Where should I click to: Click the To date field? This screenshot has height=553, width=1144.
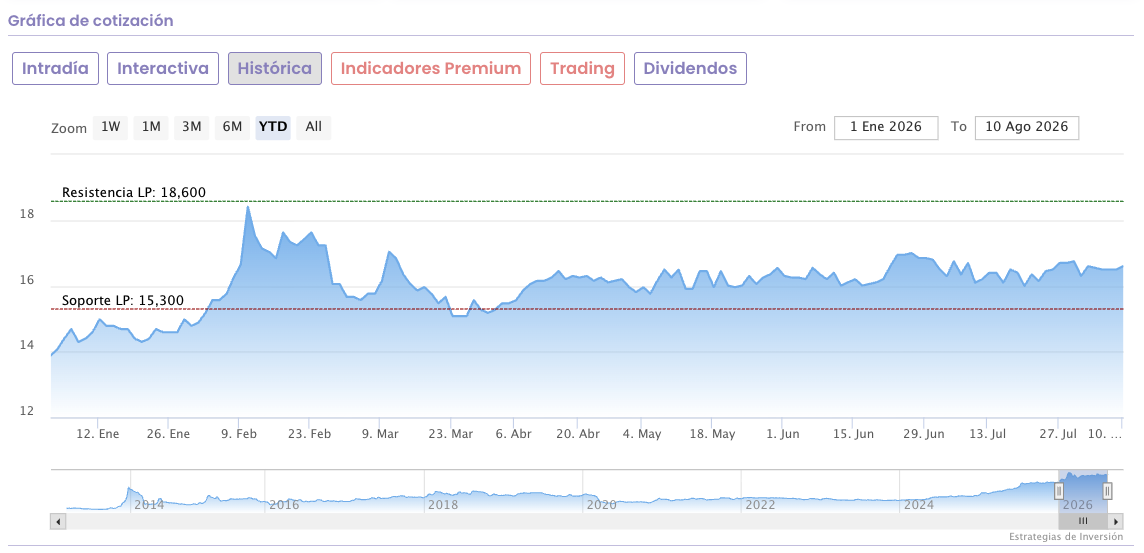click(x=1027, y=127)
